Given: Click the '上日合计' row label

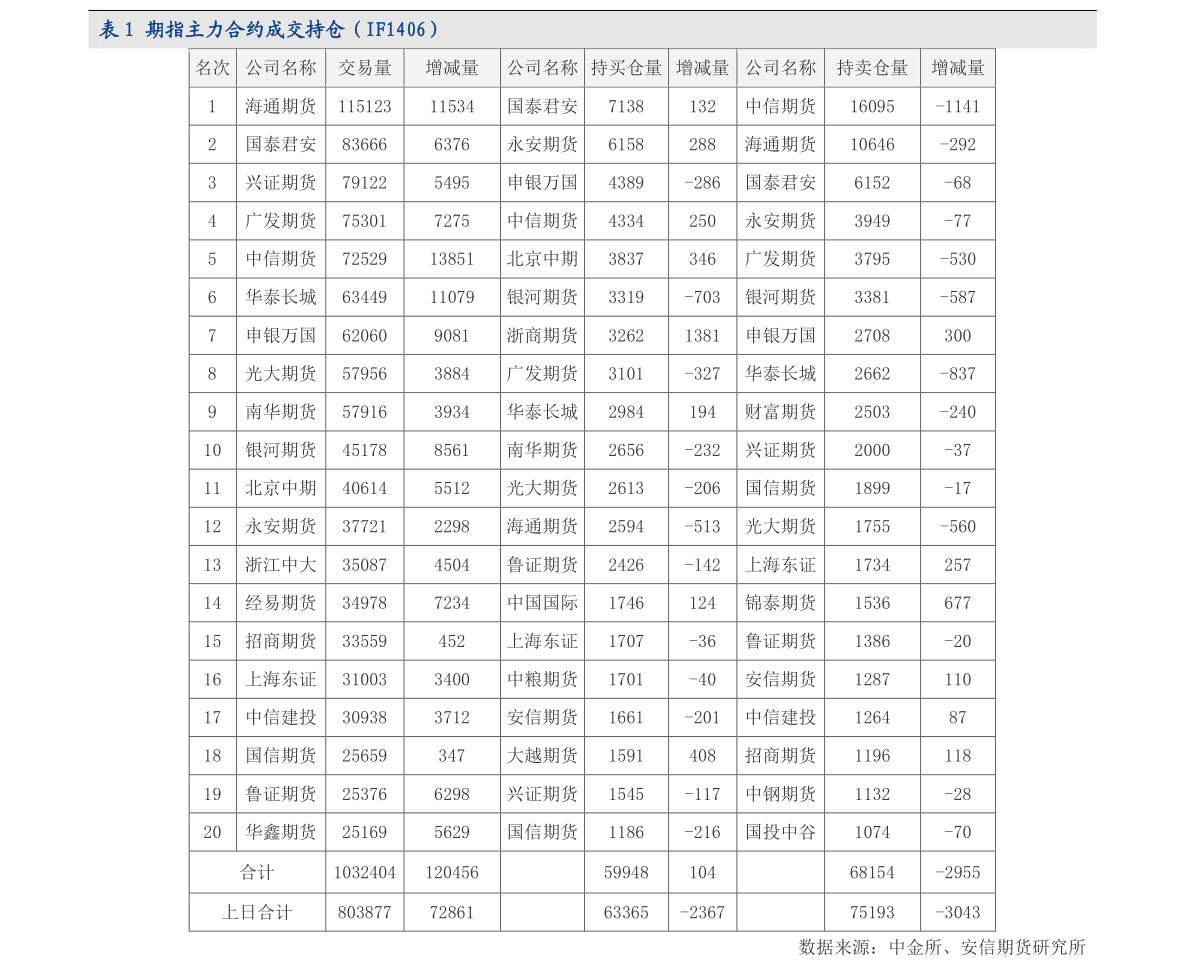Looking at the screenshot, I should tap(257, 912).
